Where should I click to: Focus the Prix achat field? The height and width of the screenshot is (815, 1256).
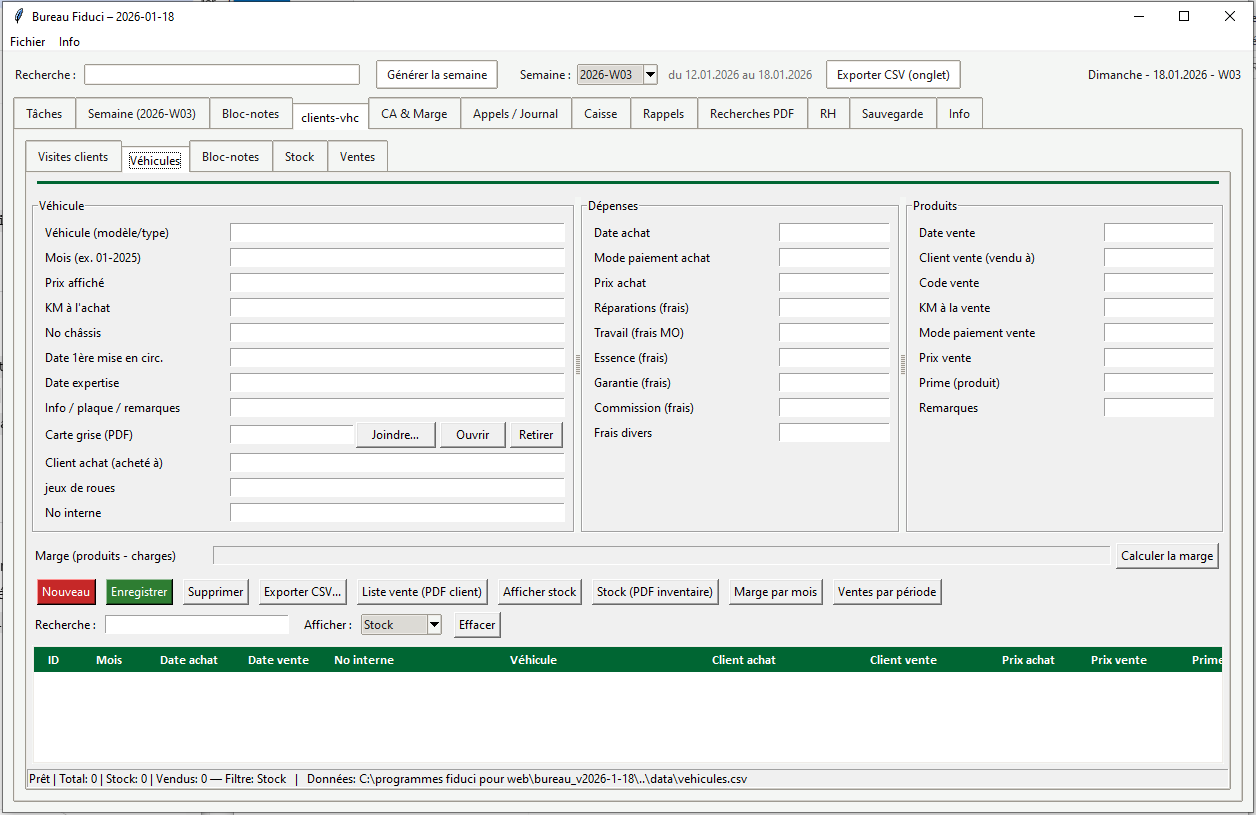[833, 283]
